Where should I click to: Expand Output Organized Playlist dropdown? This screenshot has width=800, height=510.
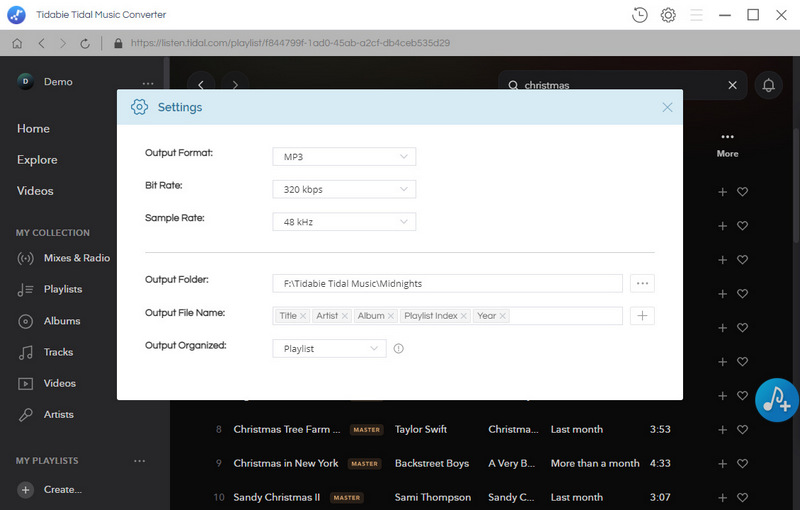(329, 348)
